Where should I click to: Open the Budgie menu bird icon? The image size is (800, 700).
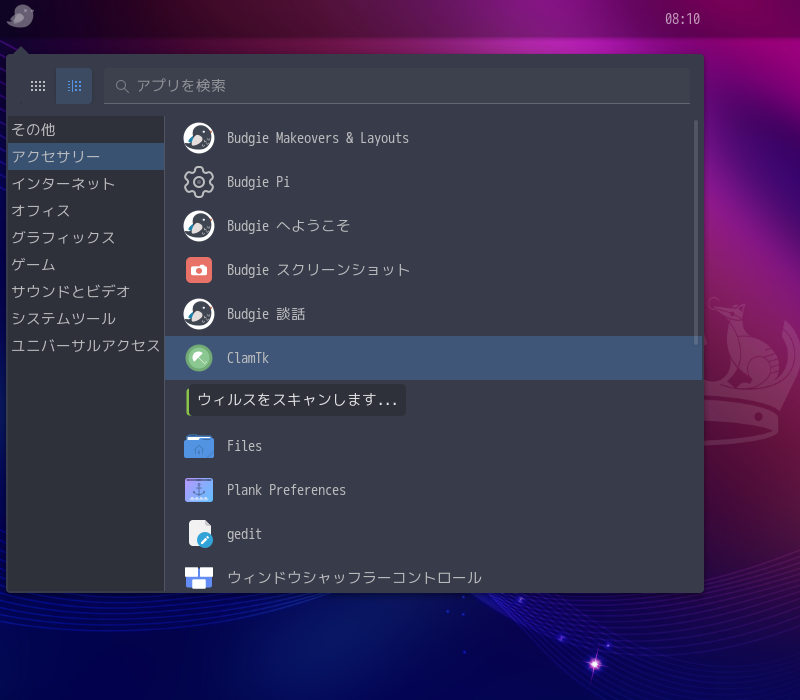[20, 16]
